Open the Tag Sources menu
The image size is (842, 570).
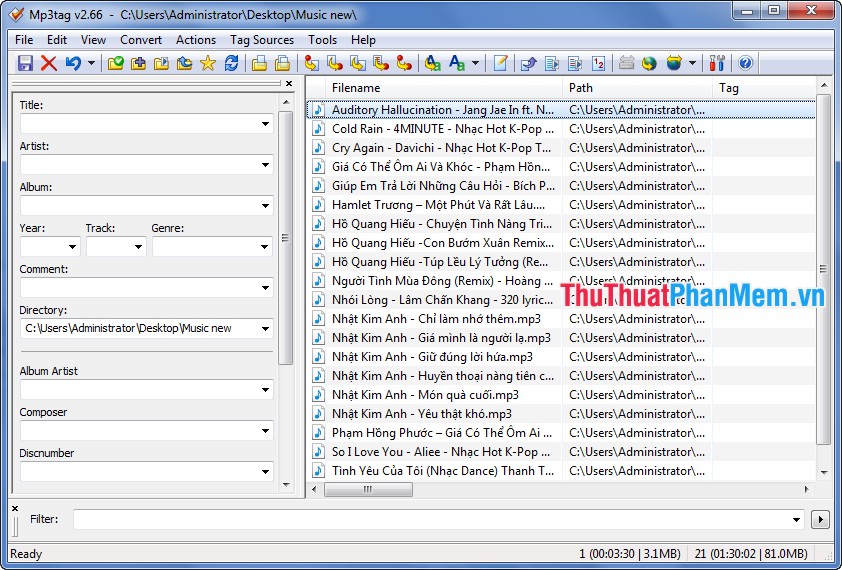point(262,40)
